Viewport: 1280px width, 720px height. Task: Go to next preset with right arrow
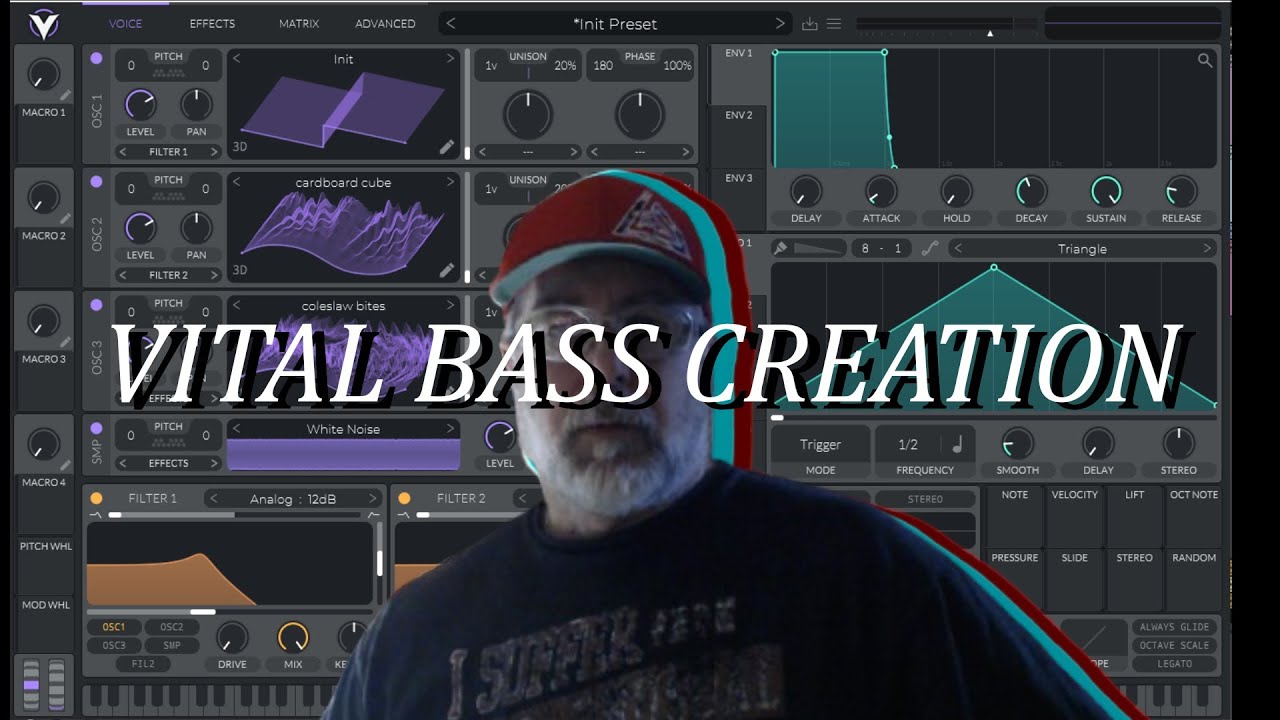pos(780,23)
